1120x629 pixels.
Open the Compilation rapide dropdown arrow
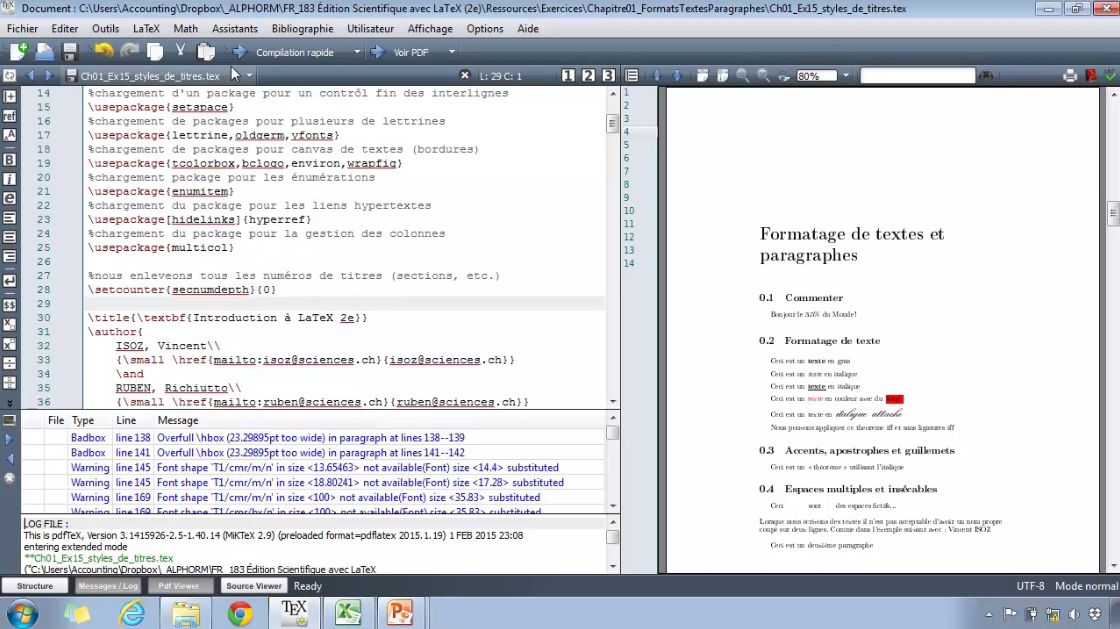click(x=357, y=52)
